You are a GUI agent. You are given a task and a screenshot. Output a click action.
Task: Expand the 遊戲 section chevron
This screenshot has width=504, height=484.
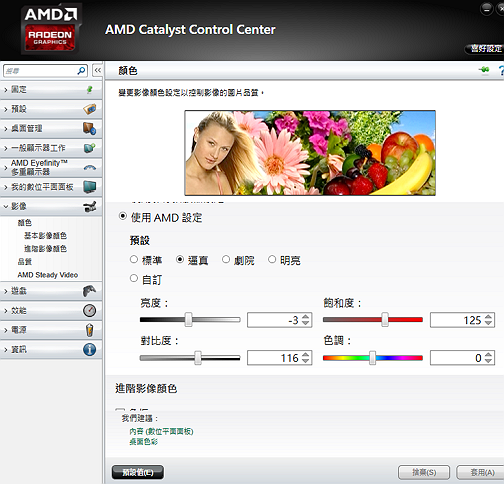(6, 291)
